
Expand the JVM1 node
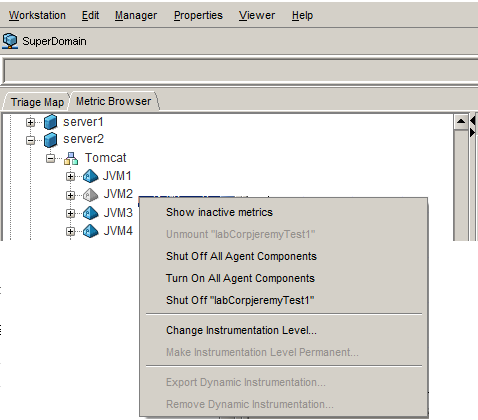pyautogui.click(x=70, y=176)
